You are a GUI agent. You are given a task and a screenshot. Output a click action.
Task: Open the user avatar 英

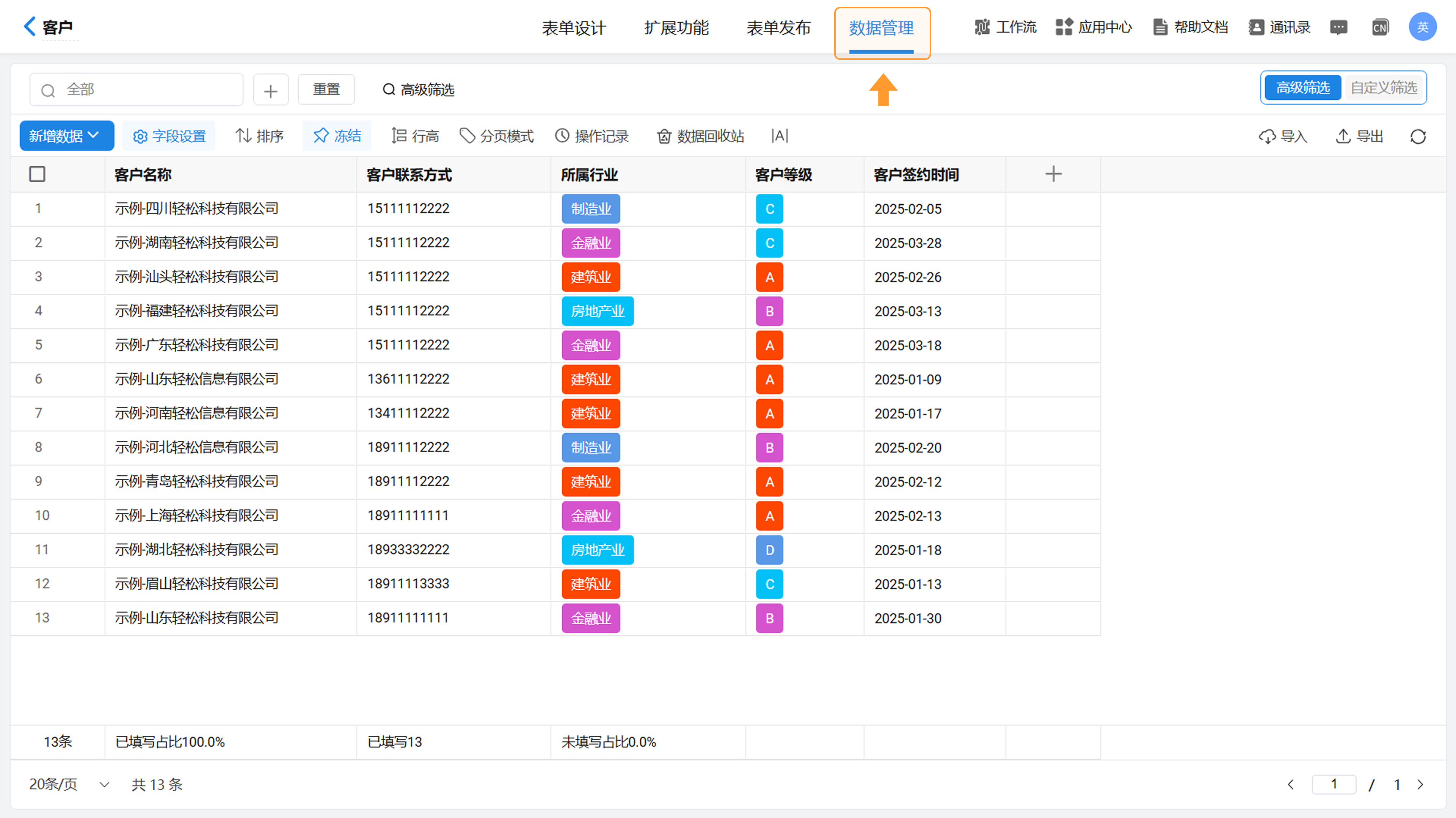click(1423, 27)
